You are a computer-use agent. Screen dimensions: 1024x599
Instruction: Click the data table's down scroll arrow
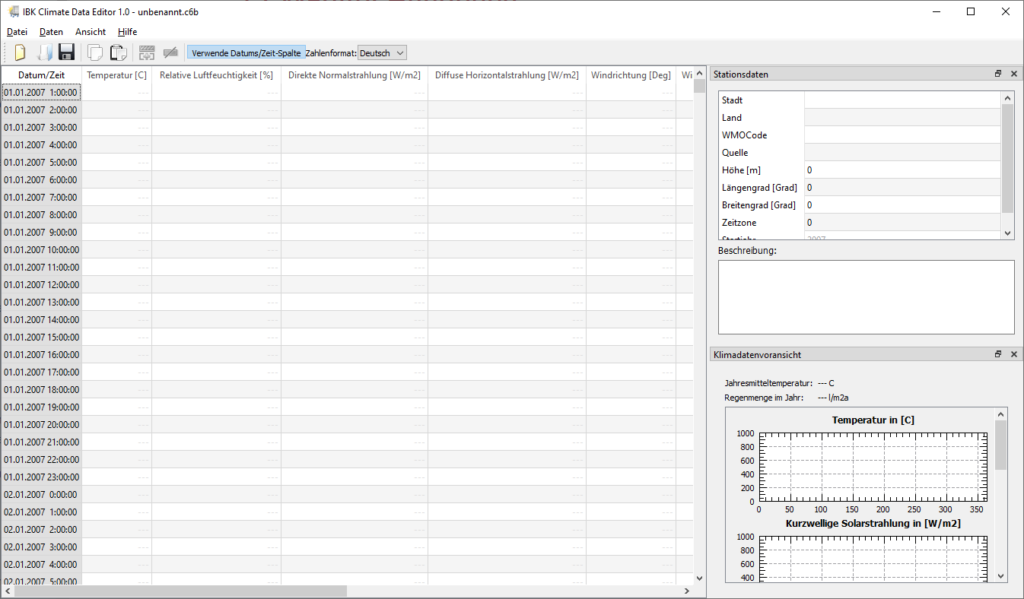coord(699,578)
